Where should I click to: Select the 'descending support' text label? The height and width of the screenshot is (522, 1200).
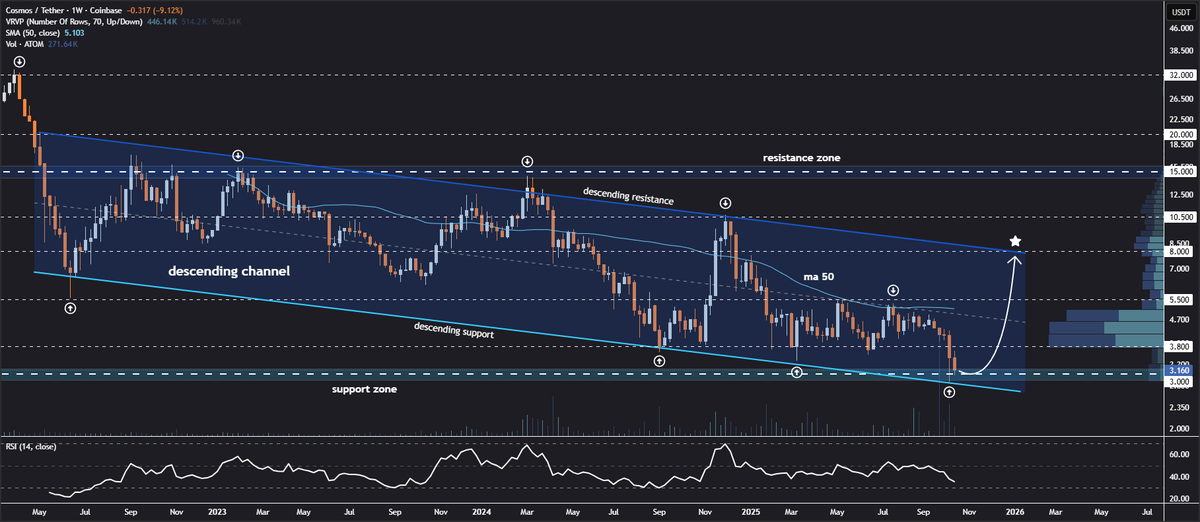tap(455, 329)
